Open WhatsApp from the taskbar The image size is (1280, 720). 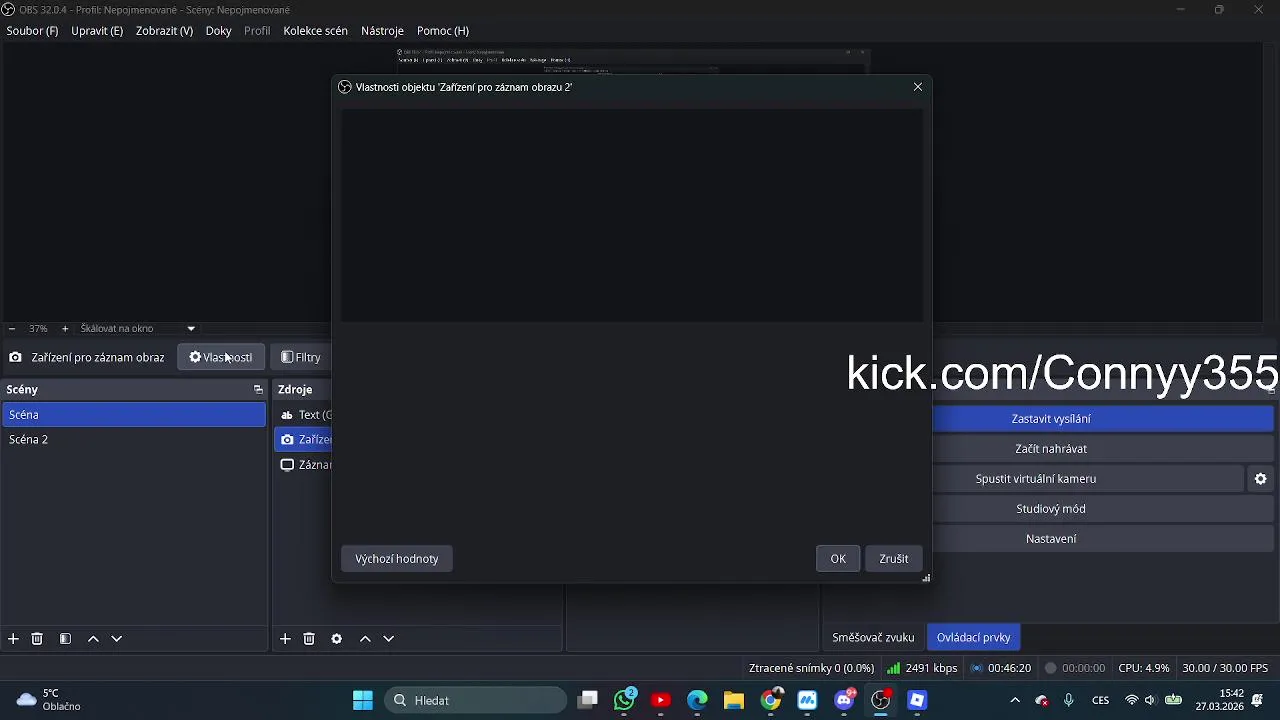[625, 700]
